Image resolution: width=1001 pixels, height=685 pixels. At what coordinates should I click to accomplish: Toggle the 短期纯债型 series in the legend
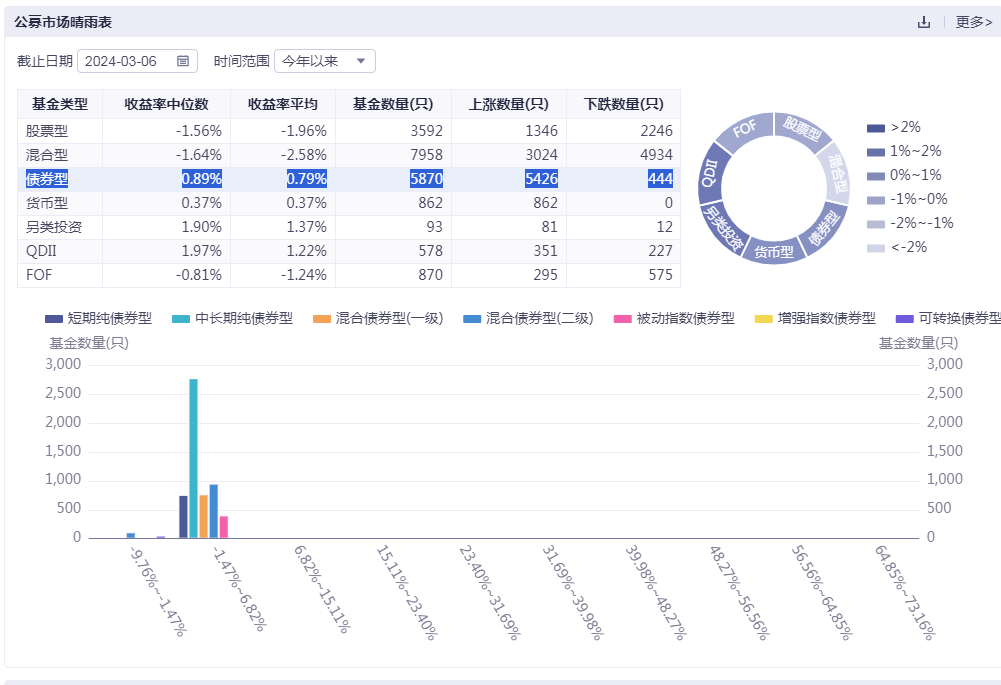[x=98, y=318]
